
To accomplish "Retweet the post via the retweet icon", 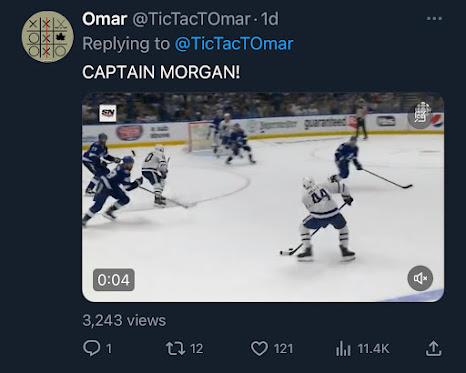I will point(175,348).
